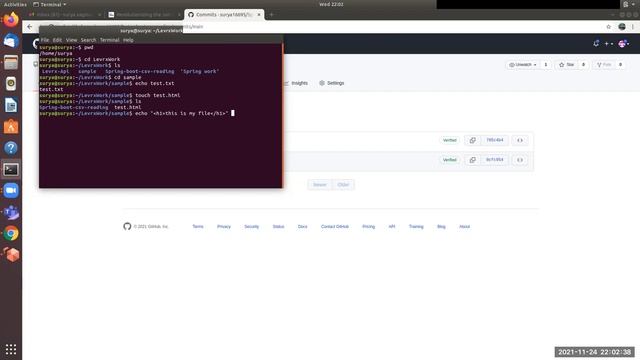Open Firefox from the Ubuntu dock
Screen dimensions: 640x360
point(11,20)
